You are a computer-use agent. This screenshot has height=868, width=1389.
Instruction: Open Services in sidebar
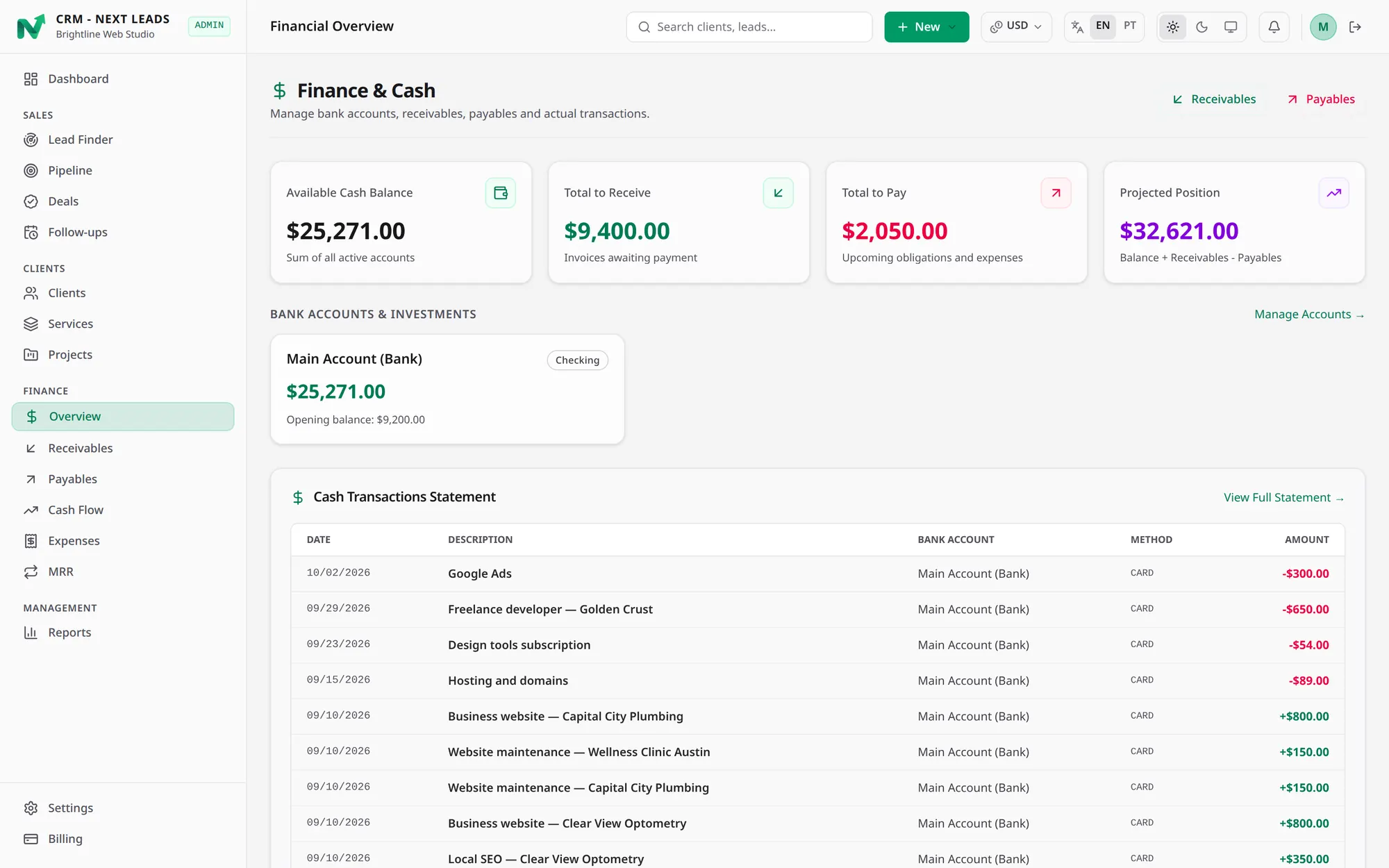tap(123, 324)
